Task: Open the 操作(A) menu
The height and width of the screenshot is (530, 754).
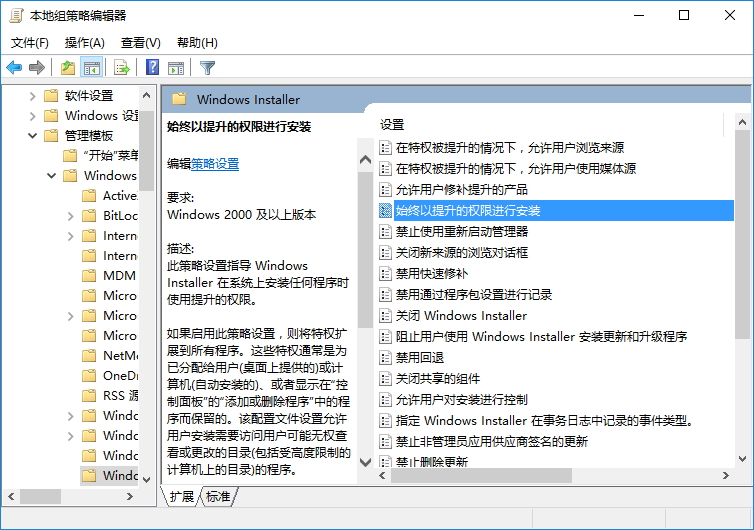Action: click(x=85, y=43)
